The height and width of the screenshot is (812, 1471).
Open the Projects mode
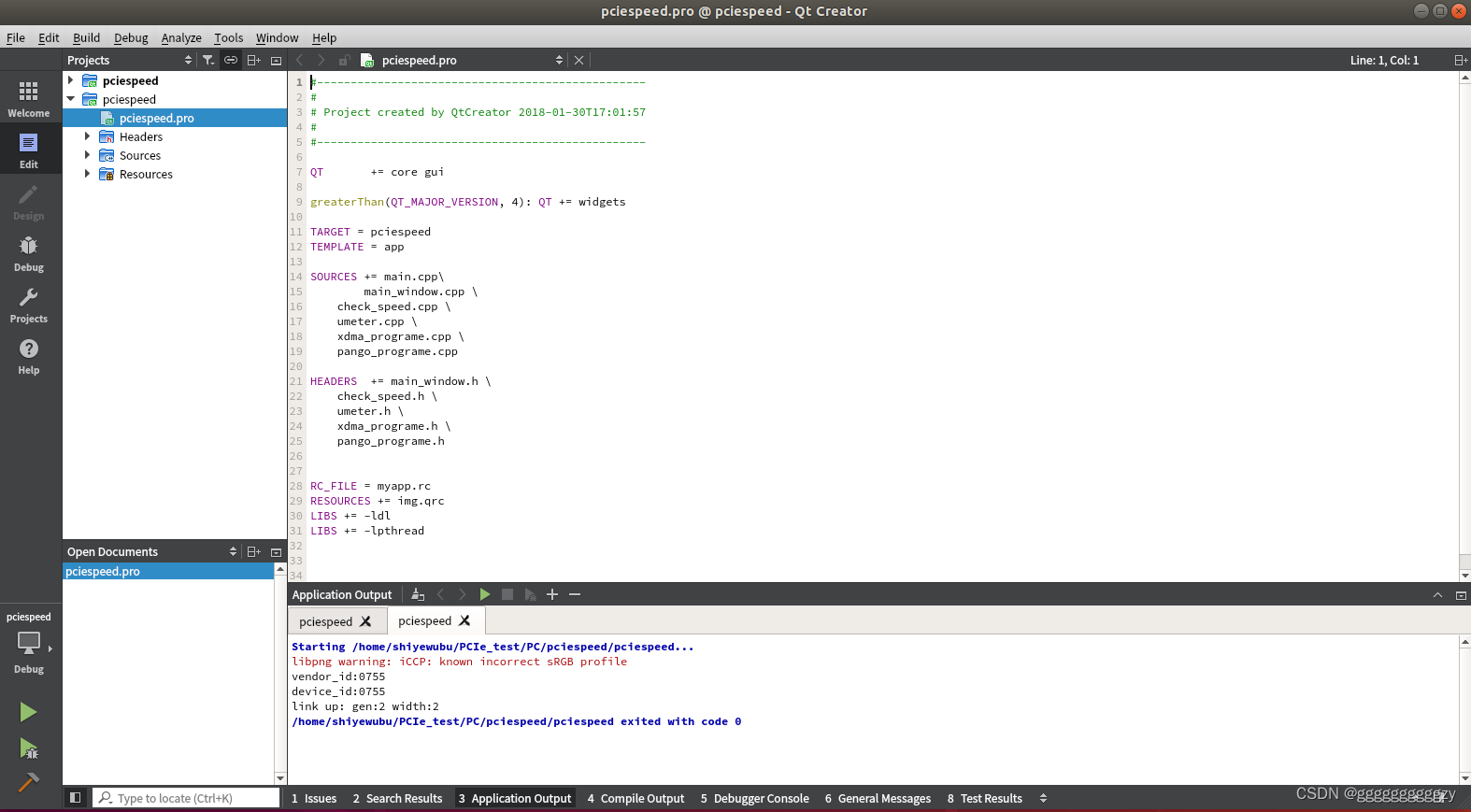[29, 304]
